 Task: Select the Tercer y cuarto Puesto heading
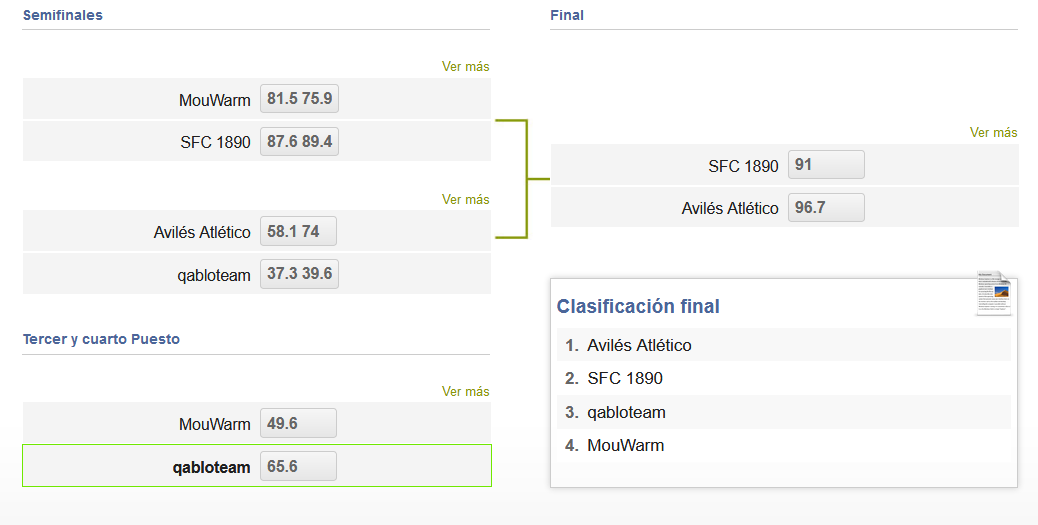pos(101,340)
